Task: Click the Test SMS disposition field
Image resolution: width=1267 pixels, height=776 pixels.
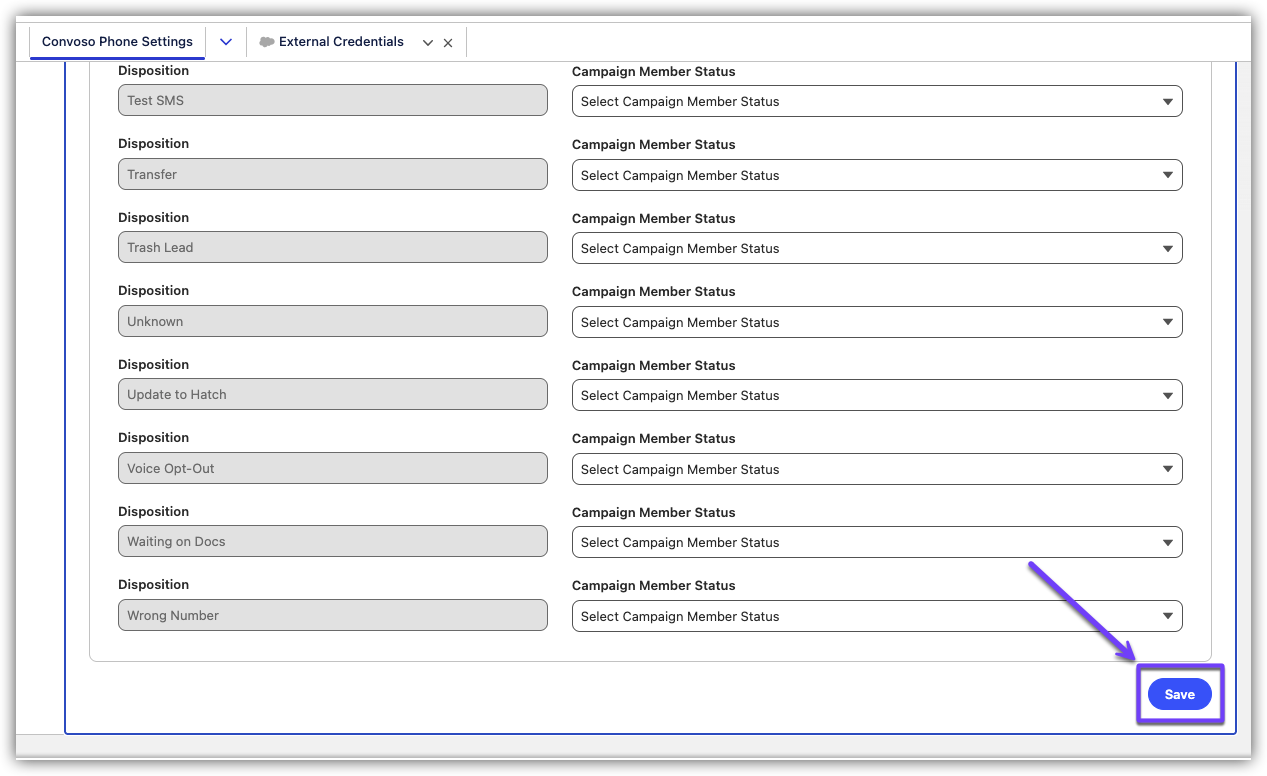Action: 332,100
